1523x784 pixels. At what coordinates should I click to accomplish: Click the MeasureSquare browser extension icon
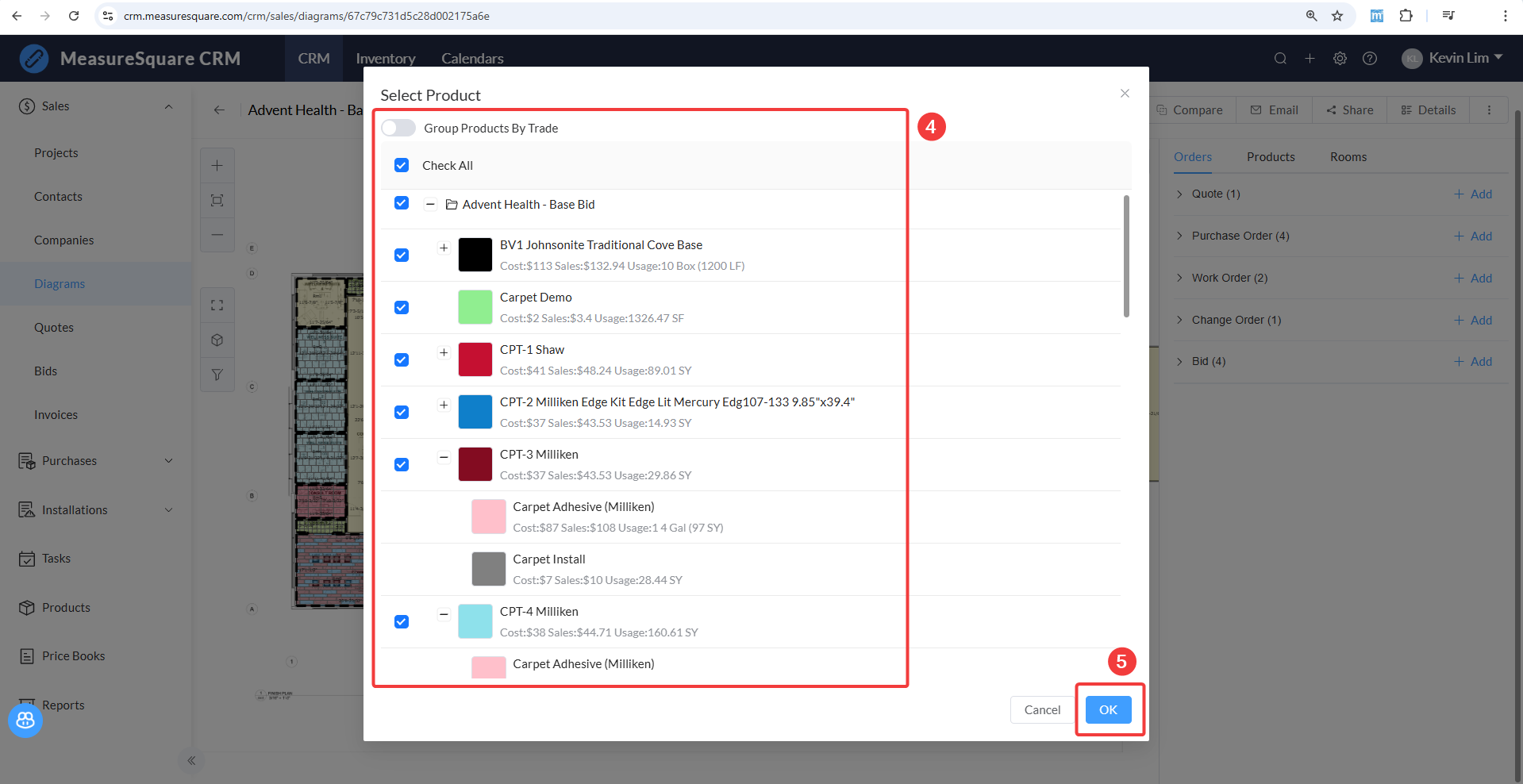click(x=1377, y=16)
